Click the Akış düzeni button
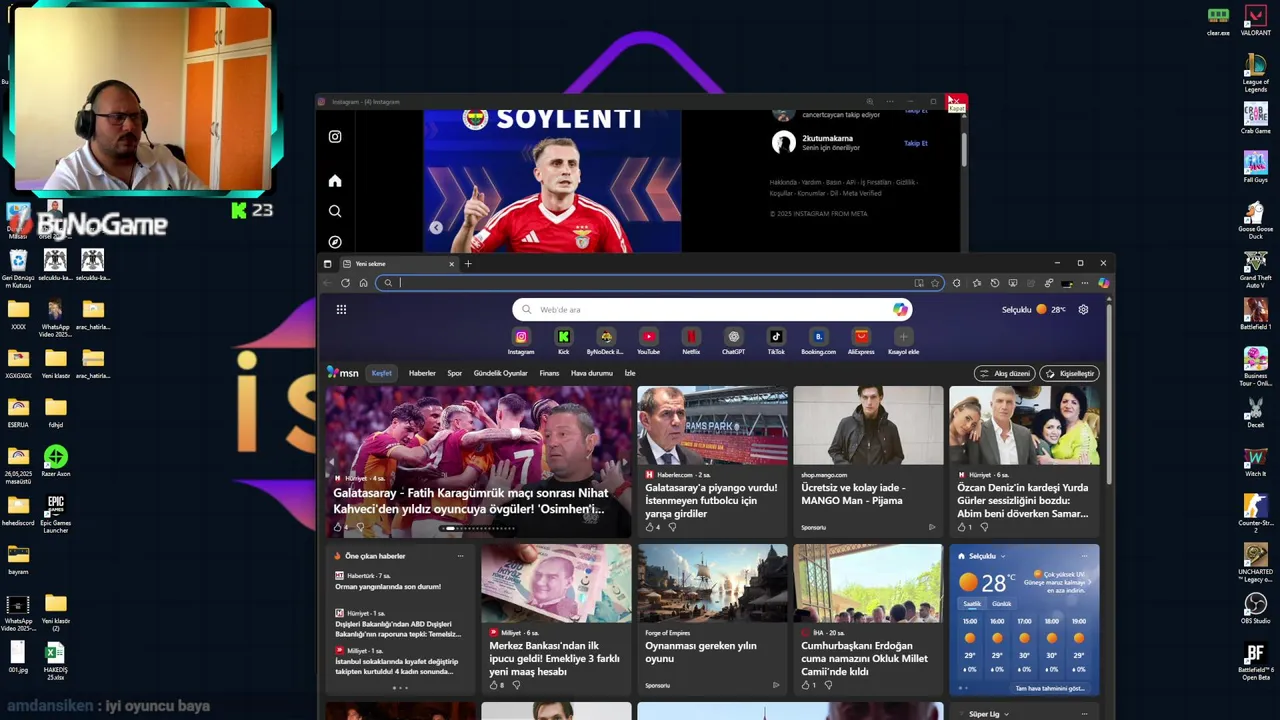The height and width of the screenshot is (720, 1280). click(x=1005, y=373)
